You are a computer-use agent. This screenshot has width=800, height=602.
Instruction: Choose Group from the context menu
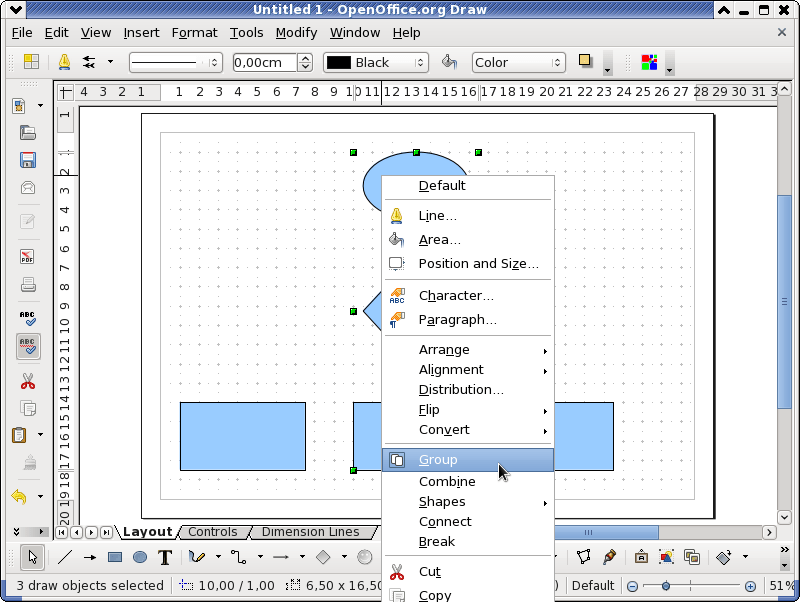point(468,460)
